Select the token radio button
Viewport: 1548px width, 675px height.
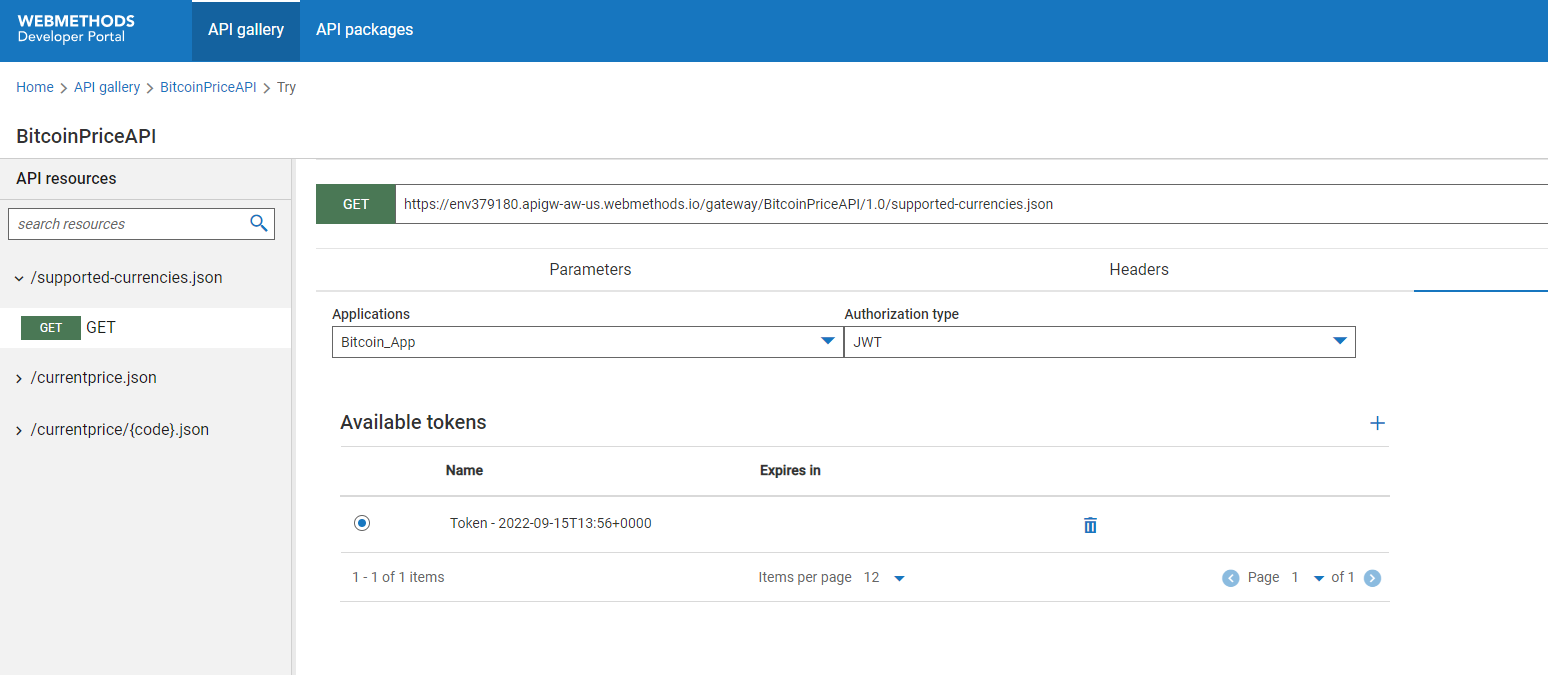coord(362,523)
